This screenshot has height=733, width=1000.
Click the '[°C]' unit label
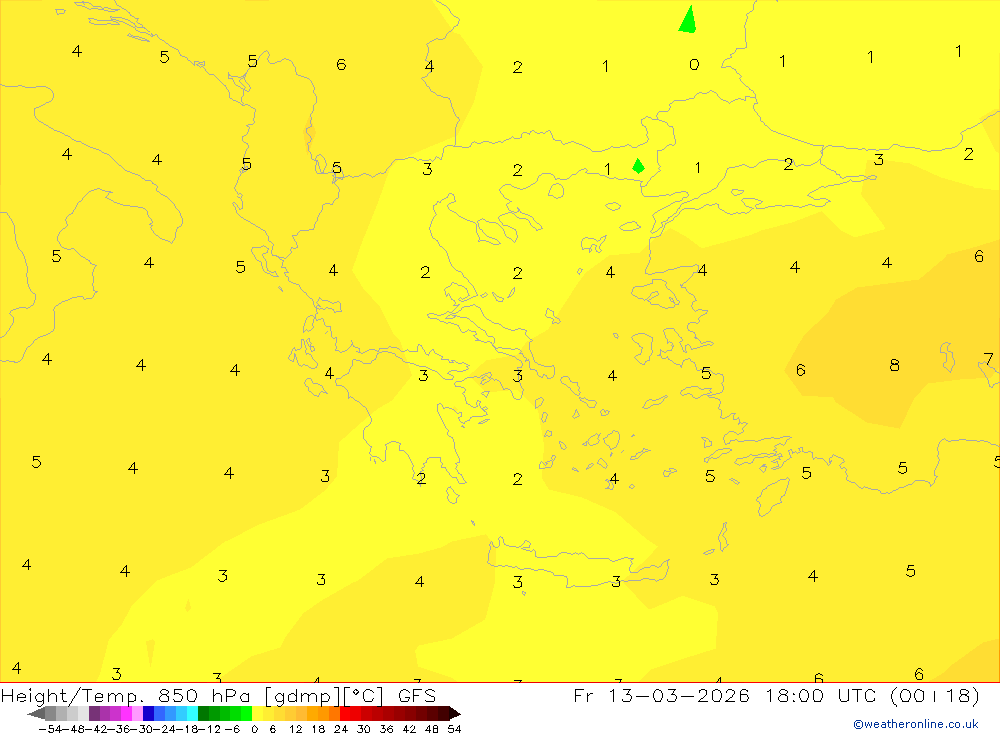[364, 696]
